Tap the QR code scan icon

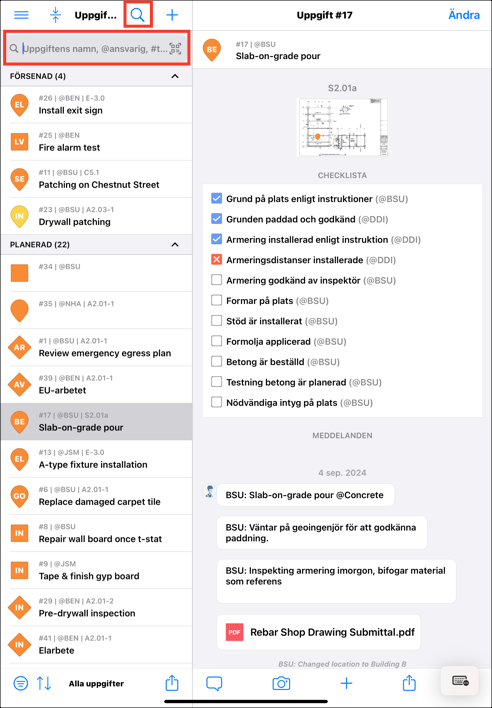[x=175, y=48]
